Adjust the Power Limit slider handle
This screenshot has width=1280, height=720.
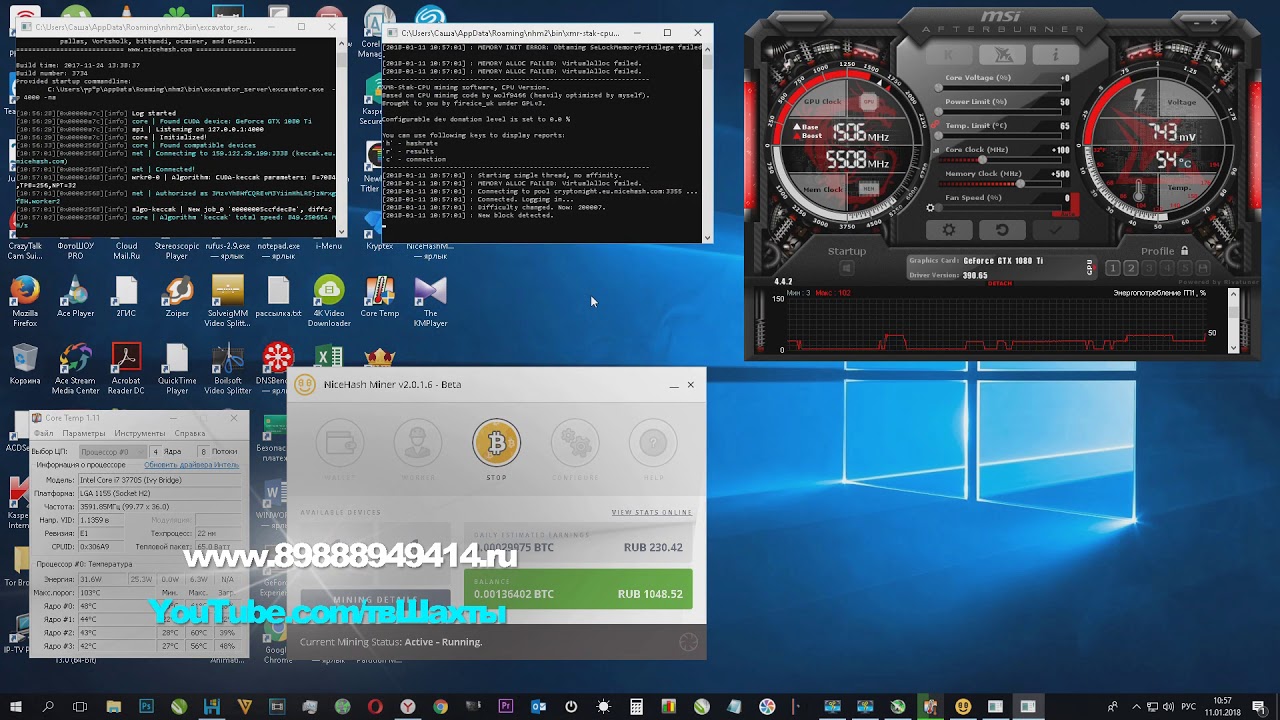tap(939, 112)
